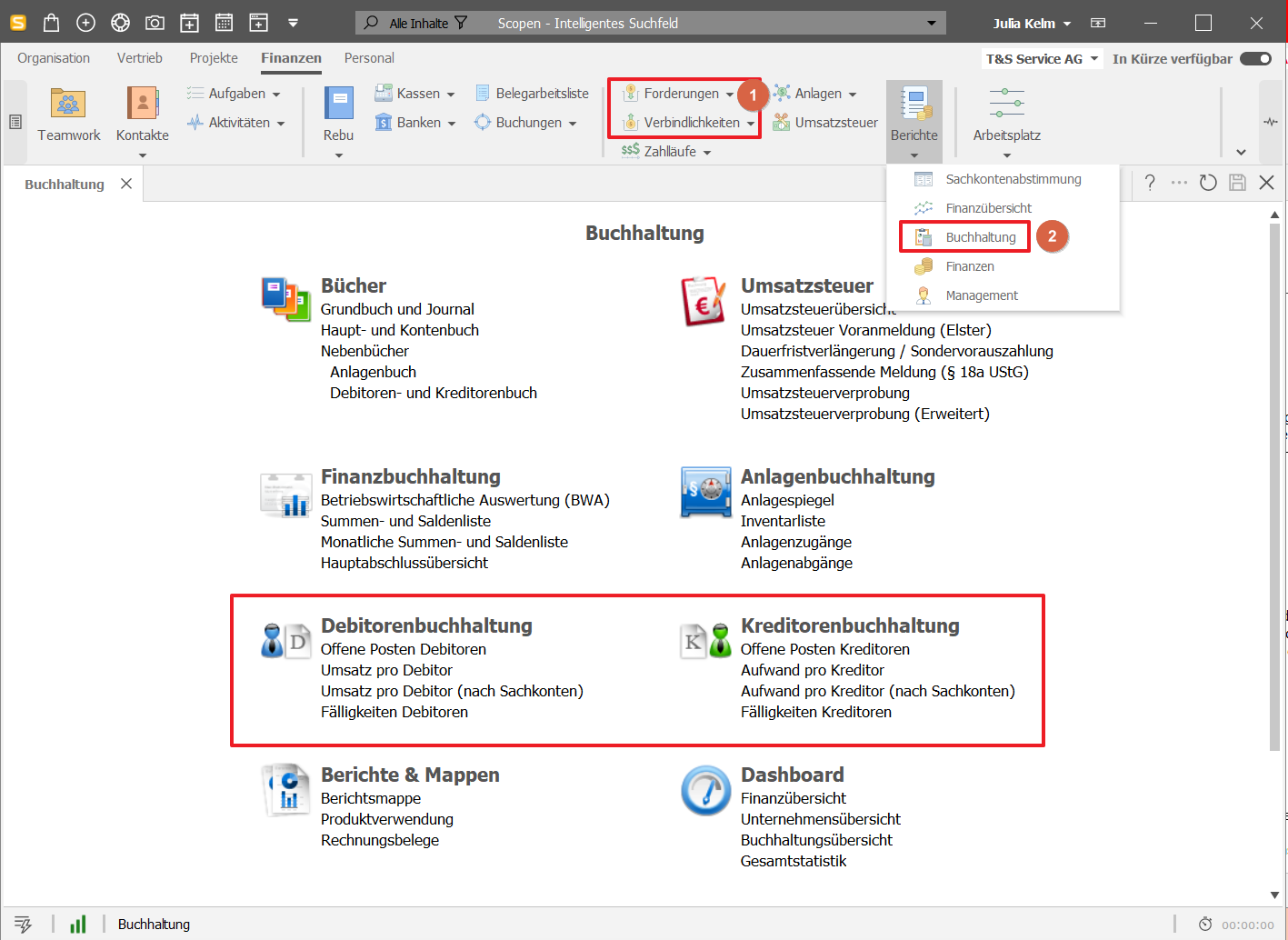1288x940 pixels.
Task: Close the Buchhaltung document tab
Action: pyautogui.click(x=126, y=184)
